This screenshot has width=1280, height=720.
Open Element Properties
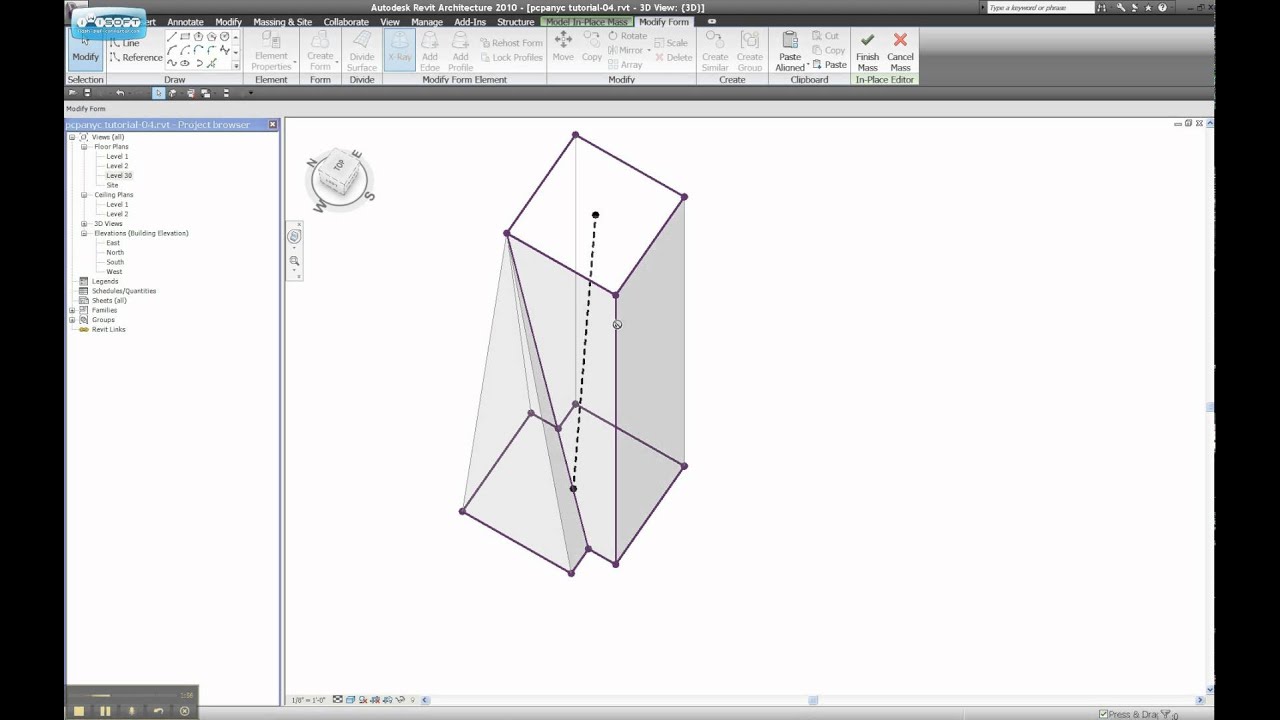(x=271, y=50)
